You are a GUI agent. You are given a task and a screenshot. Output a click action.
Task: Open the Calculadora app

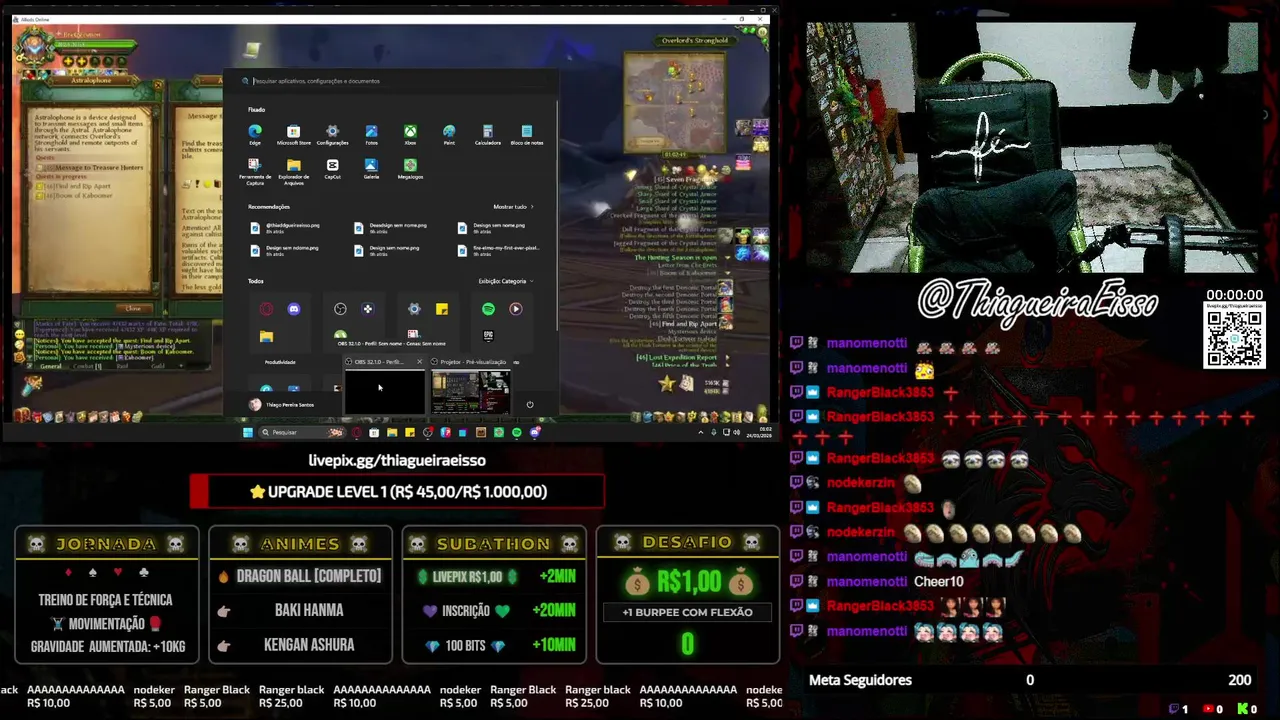click(488, 134)
